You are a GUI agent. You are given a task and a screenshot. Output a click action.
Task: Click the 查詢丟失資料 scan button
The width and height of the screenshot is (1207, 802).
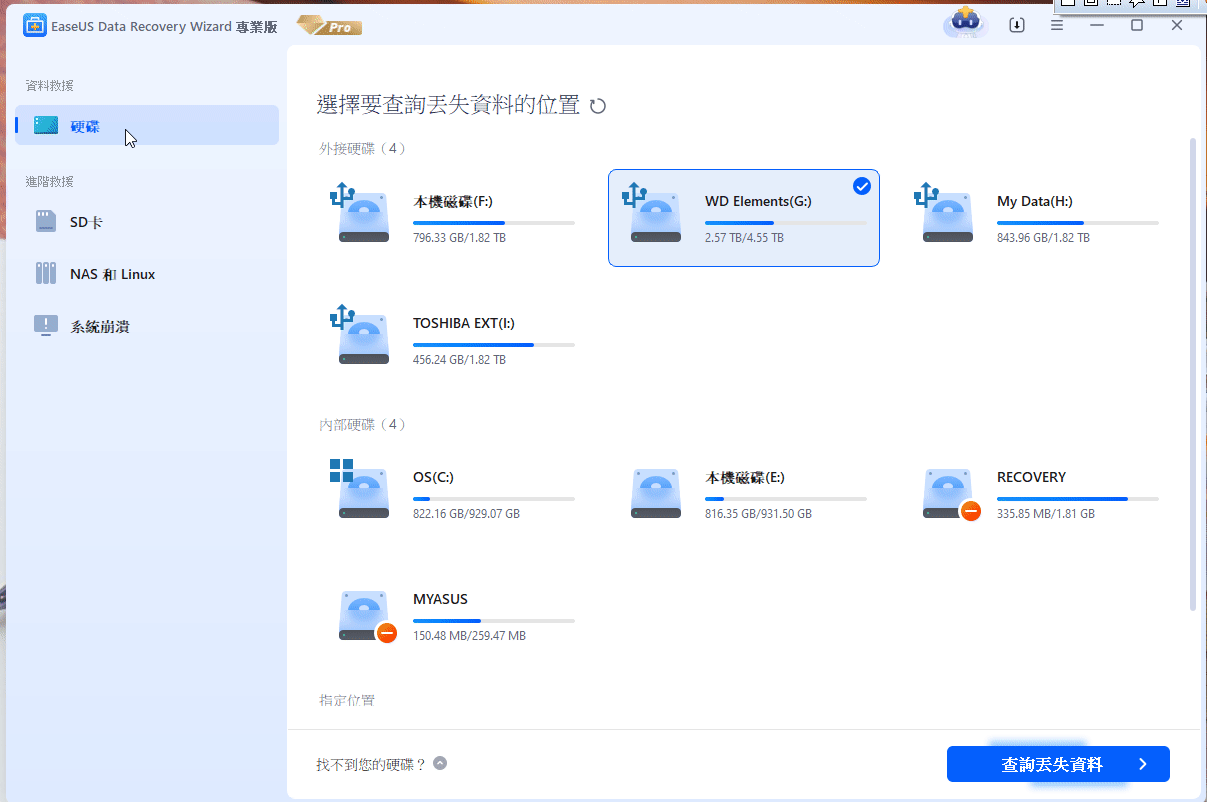1058,764
